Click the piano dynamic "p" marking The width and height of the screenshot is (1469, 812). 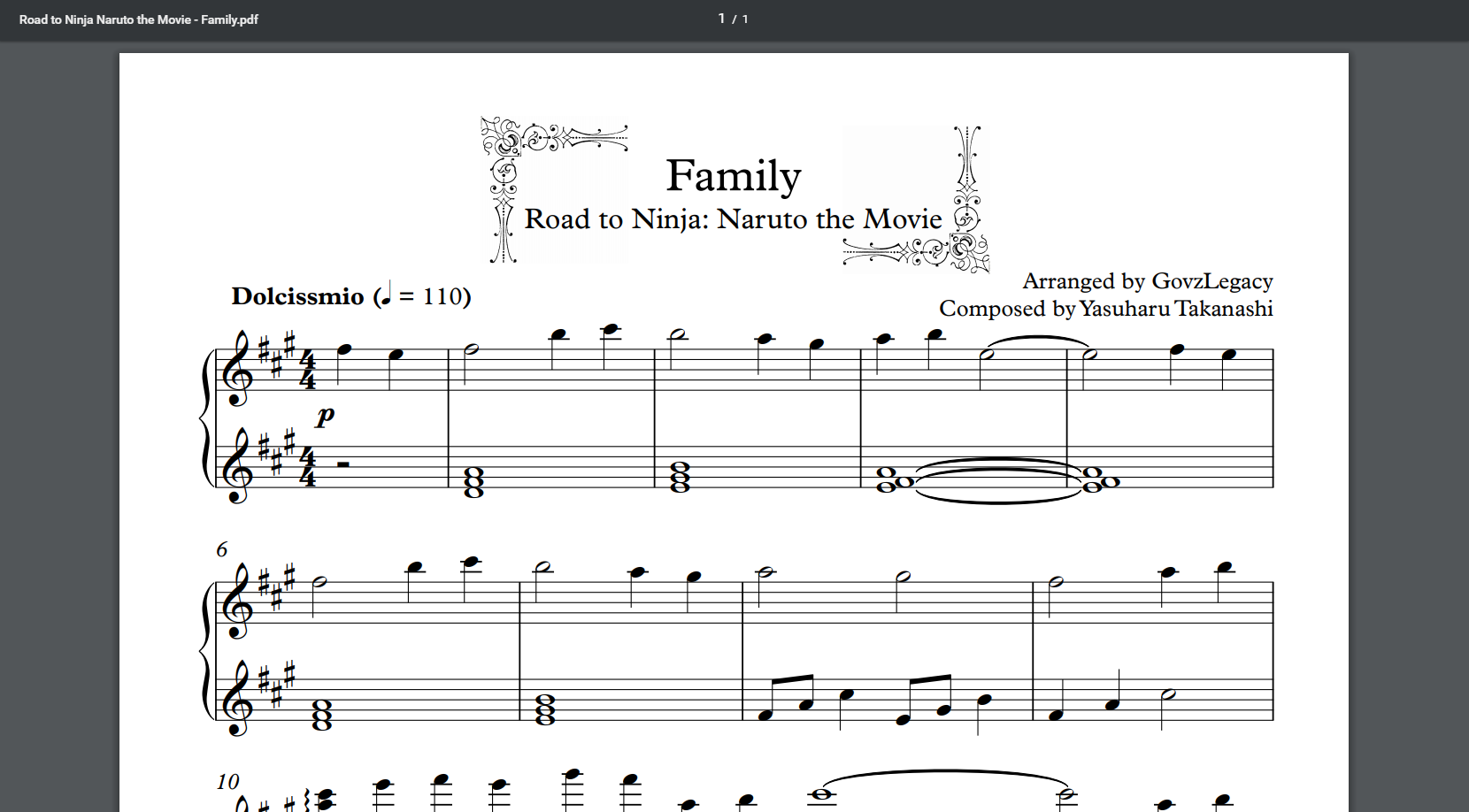pos(326,415)
